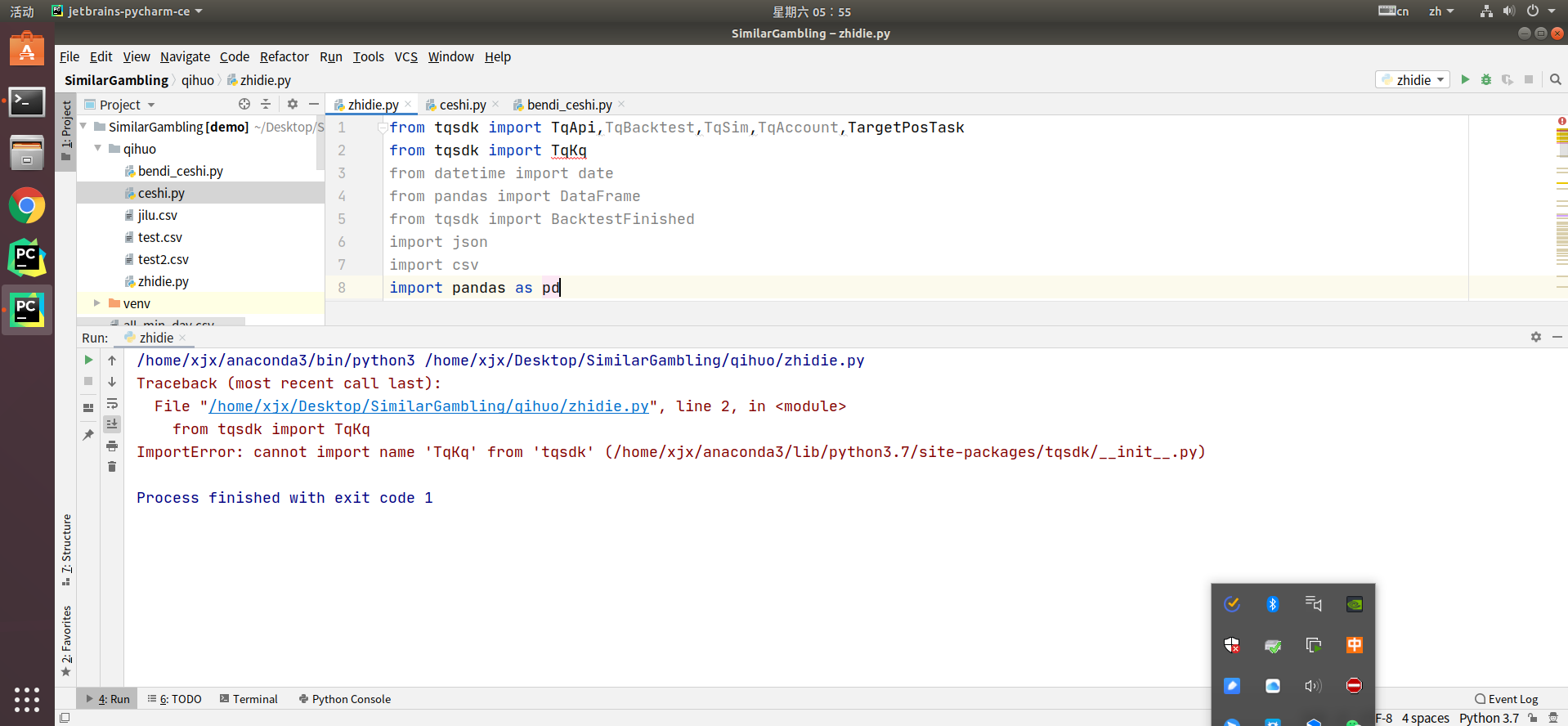The width and height of the screenshot is (1568, 726).
Task: Select test2.csv in project tree
Action: tap(163, 259)
